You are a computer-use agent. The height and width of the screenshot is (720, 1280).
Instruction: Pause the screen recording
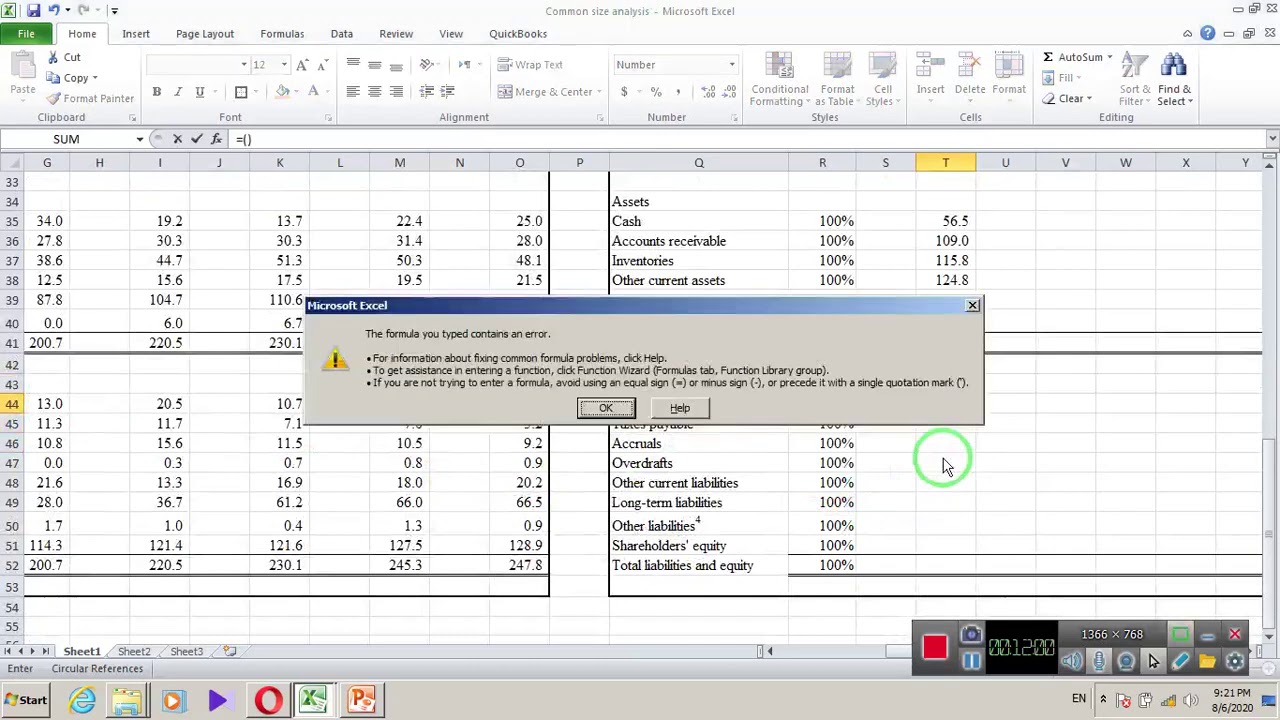click(971, 661)
